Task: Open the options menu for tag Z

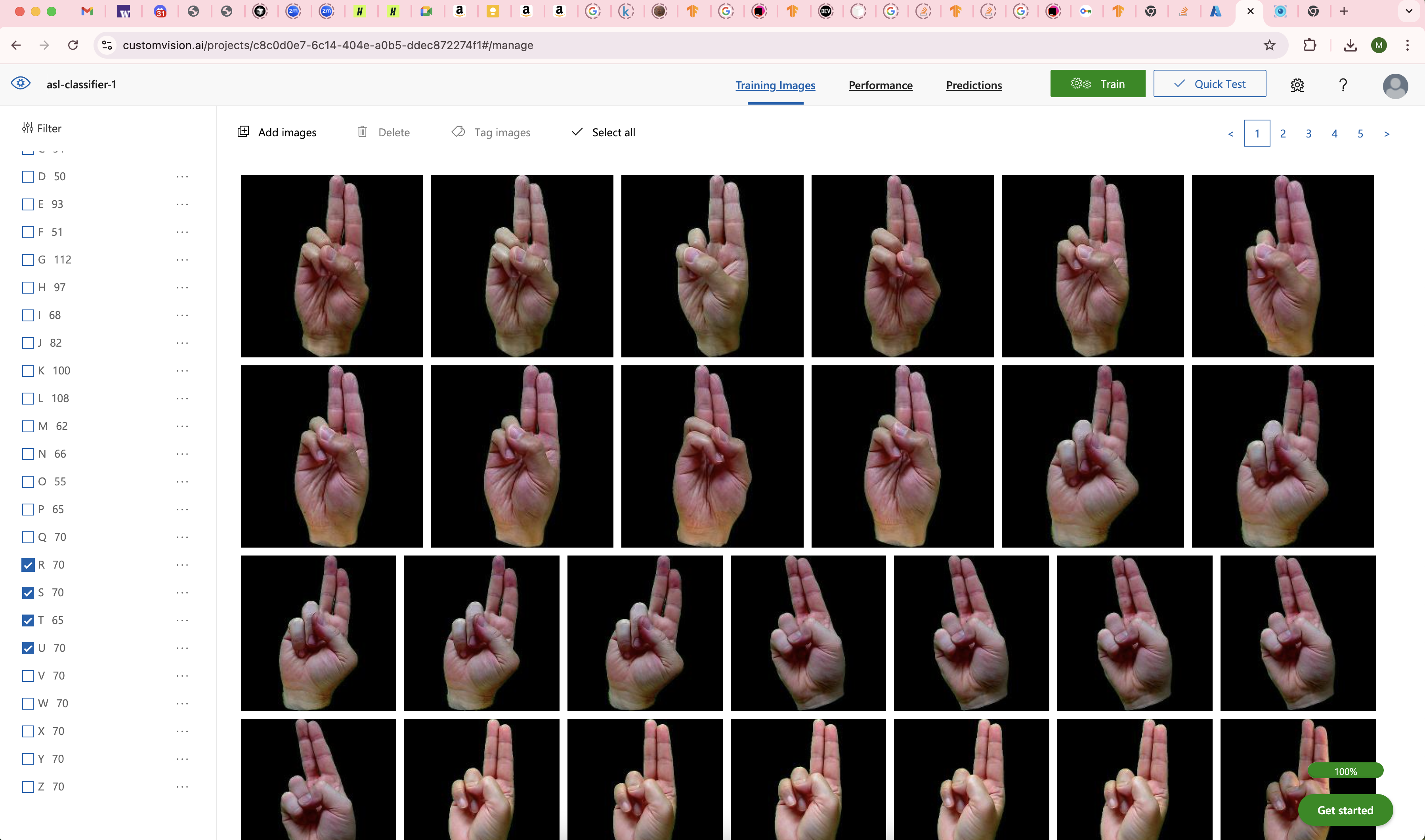Action: [x=181, y=787]
